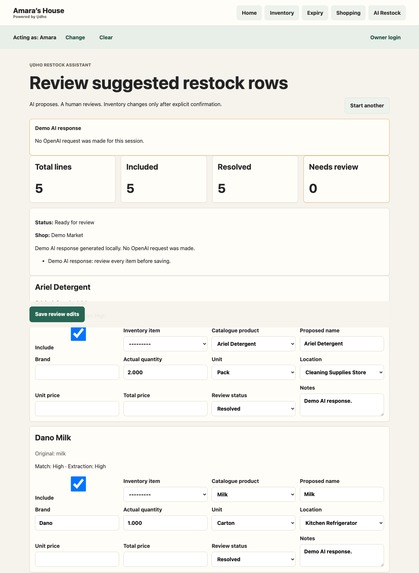Click the Dano Milk row heading
The height and width of the screenshot is (573, 419).
[53, 438]
